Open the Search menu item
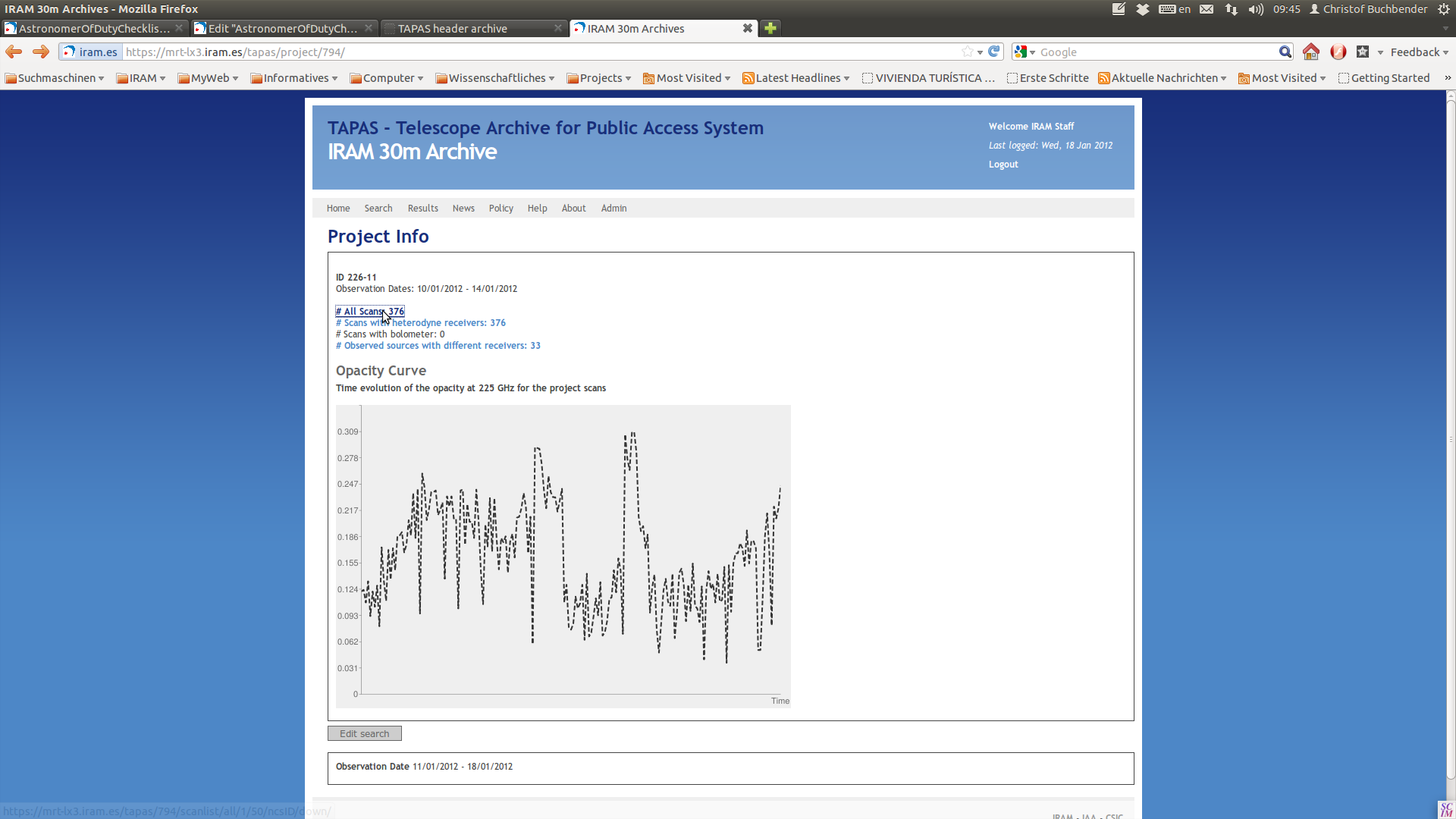Image resolution: width=1456 pixels, height=819 pixels. (x=378, y=208)
